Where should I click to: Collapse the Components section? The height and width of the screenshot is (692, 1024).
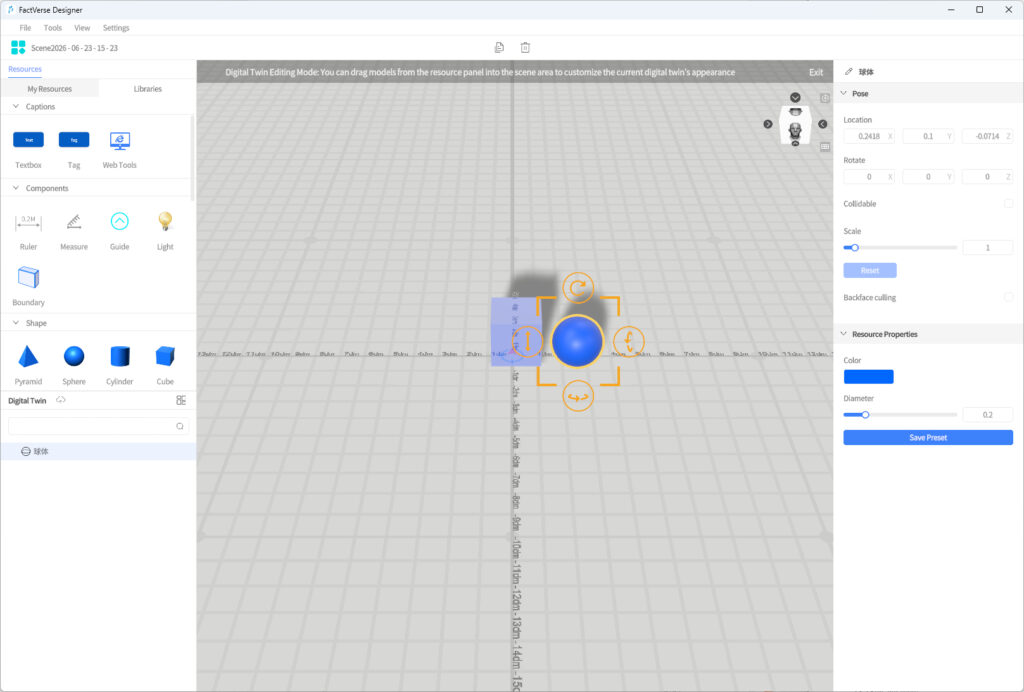tap(16, 188)
